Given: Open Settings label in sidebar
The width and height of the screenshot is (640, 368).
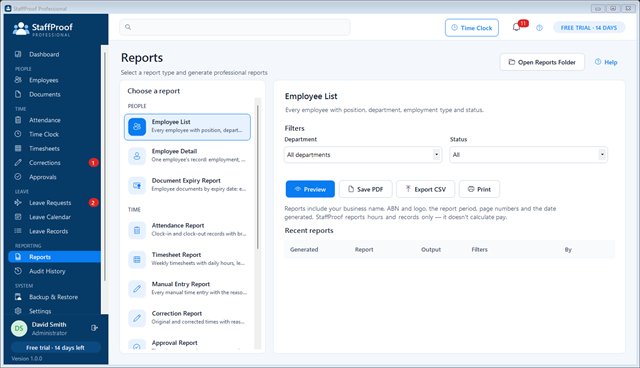Looking at the screenshot, I should click(40, 311).
